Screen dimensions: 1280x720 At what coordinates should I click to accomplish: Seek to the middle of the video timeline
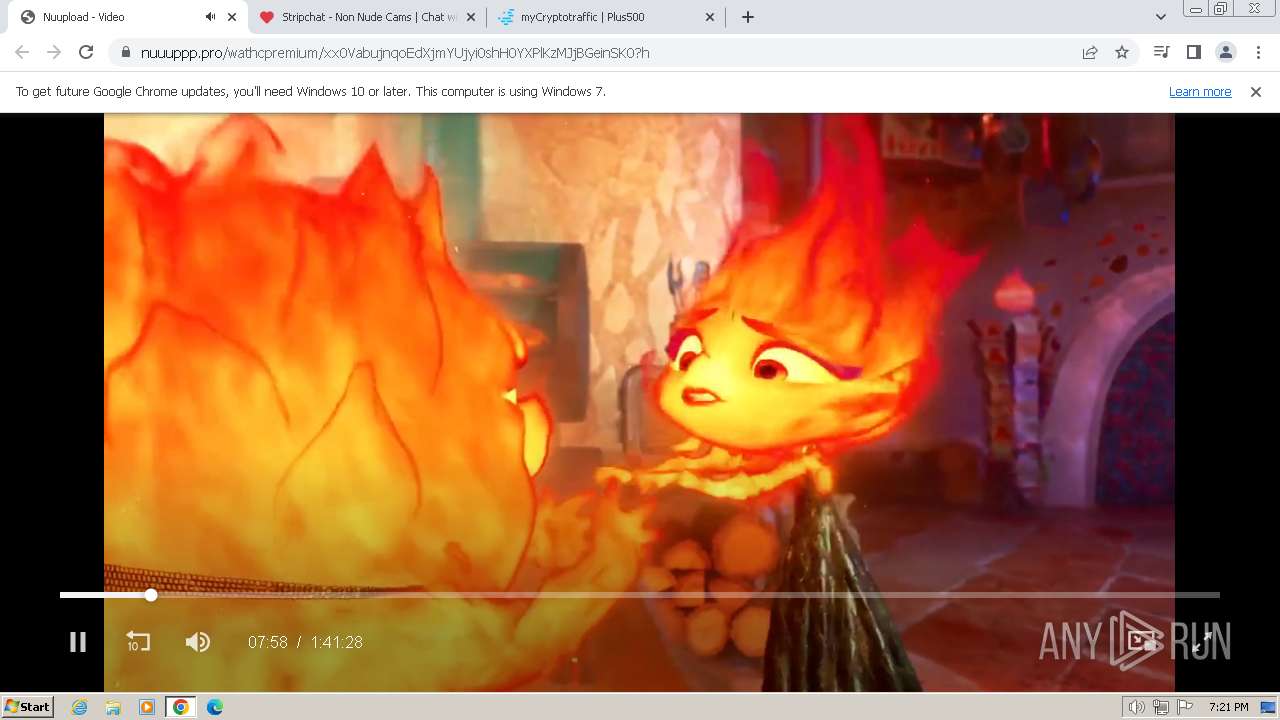[x=640, y=595]
